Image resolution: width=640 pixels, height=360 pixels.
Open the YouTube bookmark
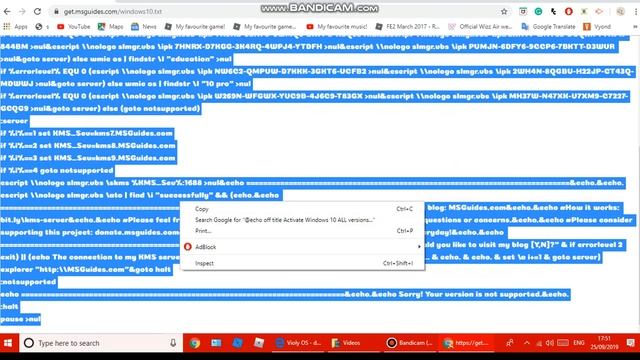pos(74,27)
